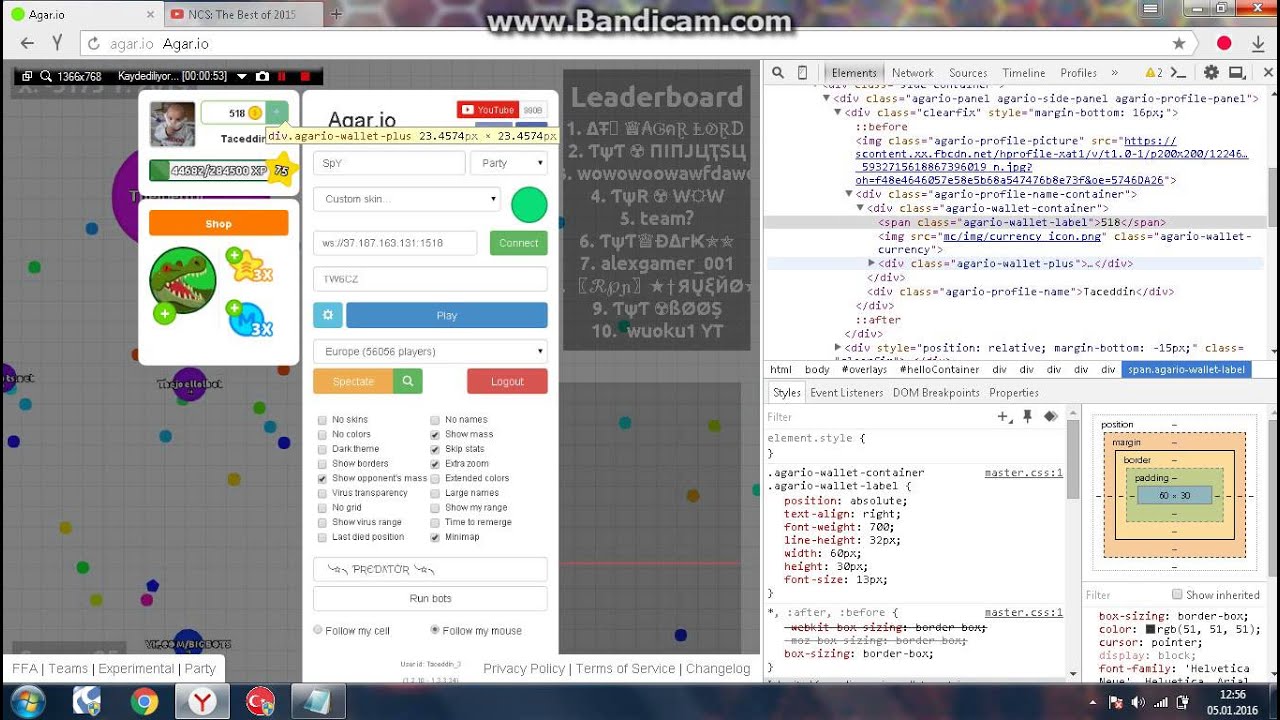
Task: Click the DevTools inspect element magnifier icon
Action: 777,73
